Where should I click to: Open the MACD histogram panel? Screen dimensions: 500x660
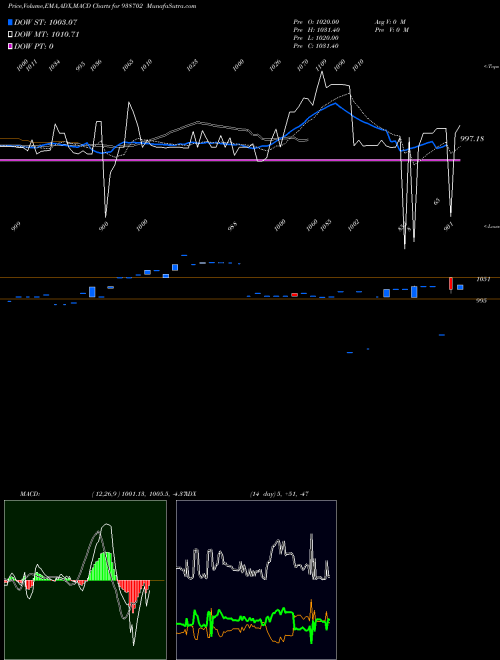(85, 580)
